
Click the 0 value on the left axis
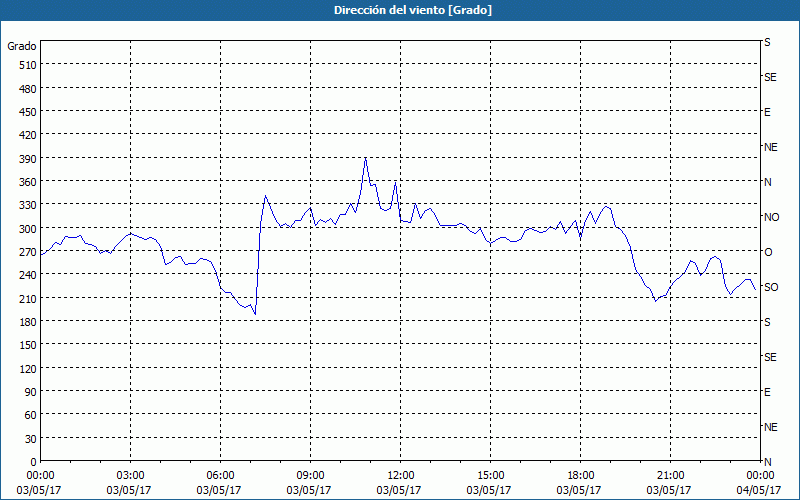coord(34,462)
